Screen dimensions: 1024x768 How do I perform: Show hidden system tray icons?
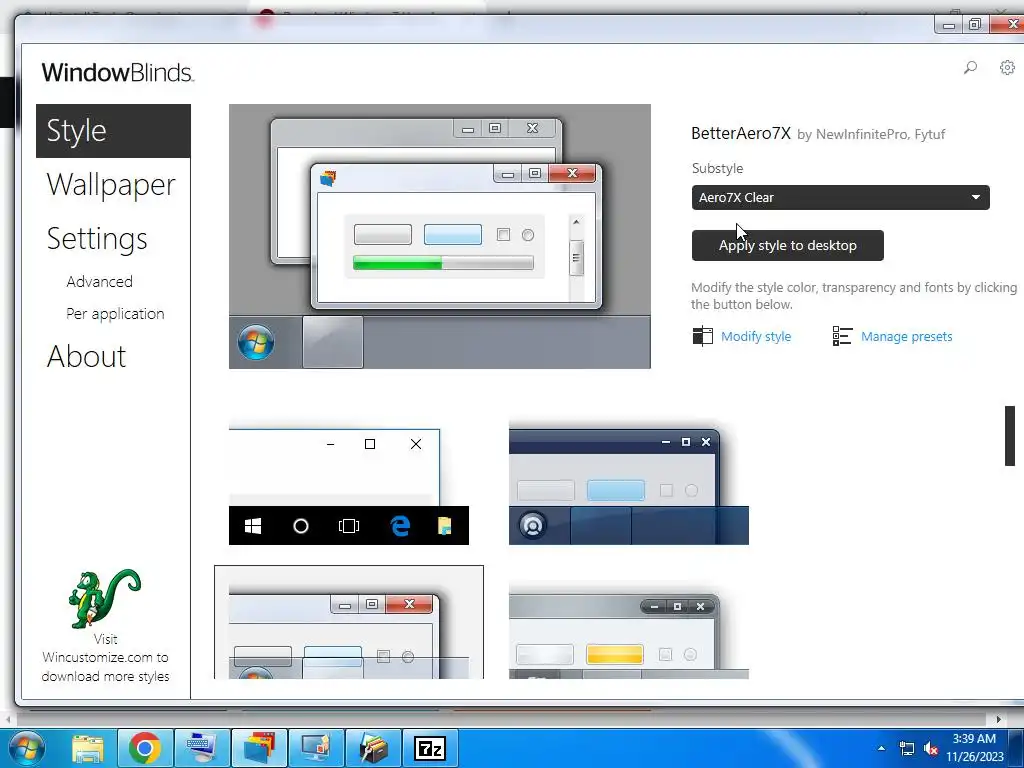(882, 748)
